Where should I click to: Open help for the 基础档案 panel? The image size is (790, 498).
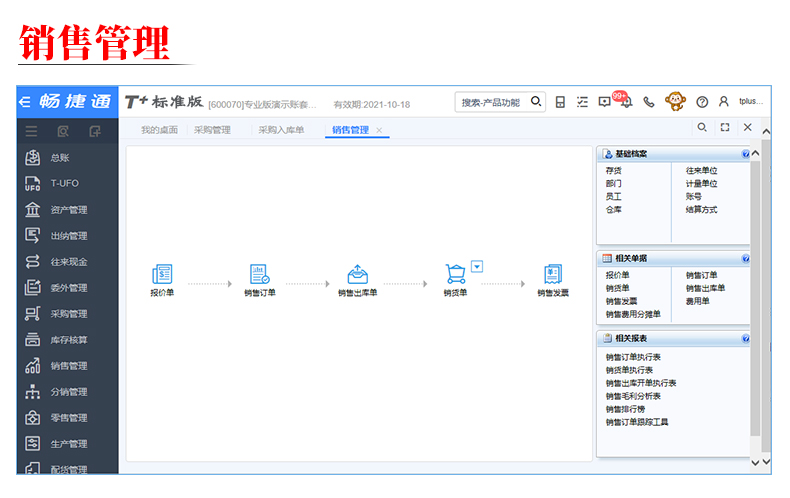tap(745, 154)
